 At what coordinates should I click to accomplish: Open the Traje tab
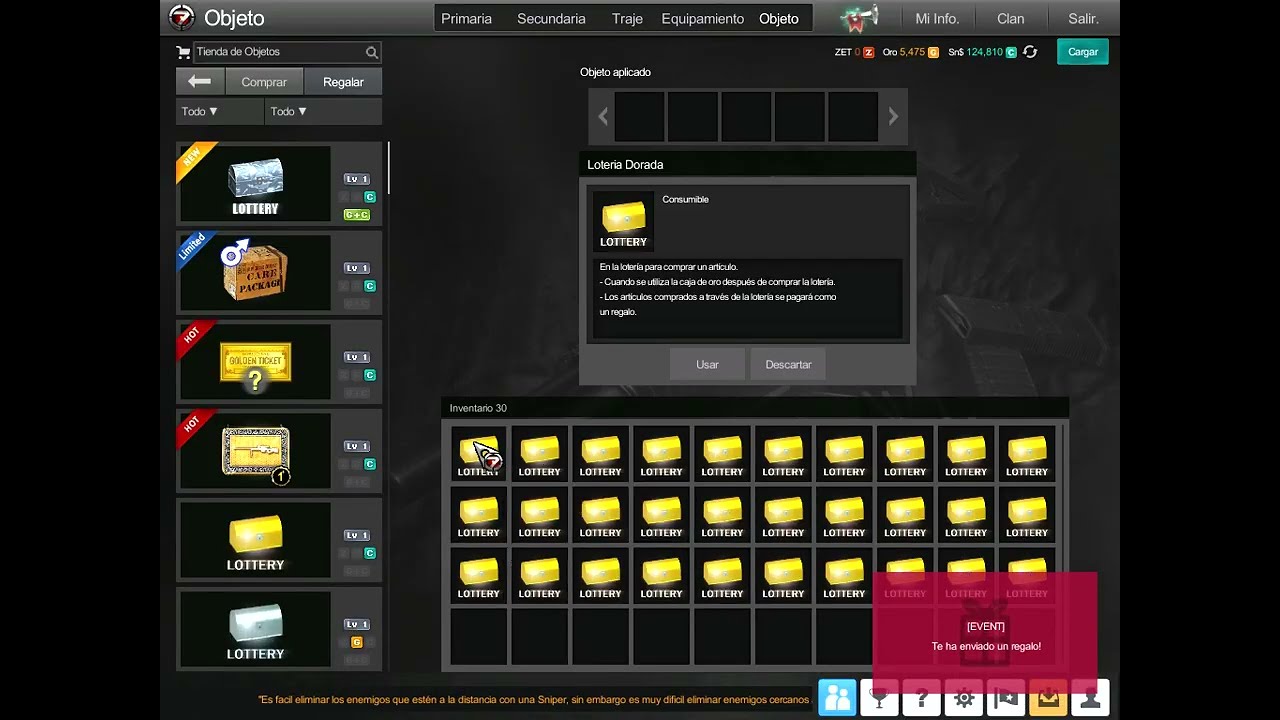627,18
